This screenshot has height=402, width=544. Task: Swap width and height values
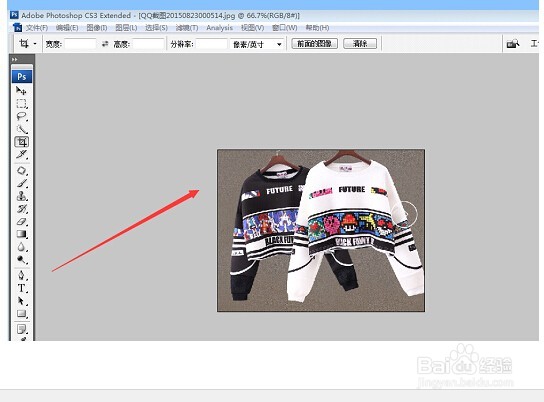tap(105, 44)
